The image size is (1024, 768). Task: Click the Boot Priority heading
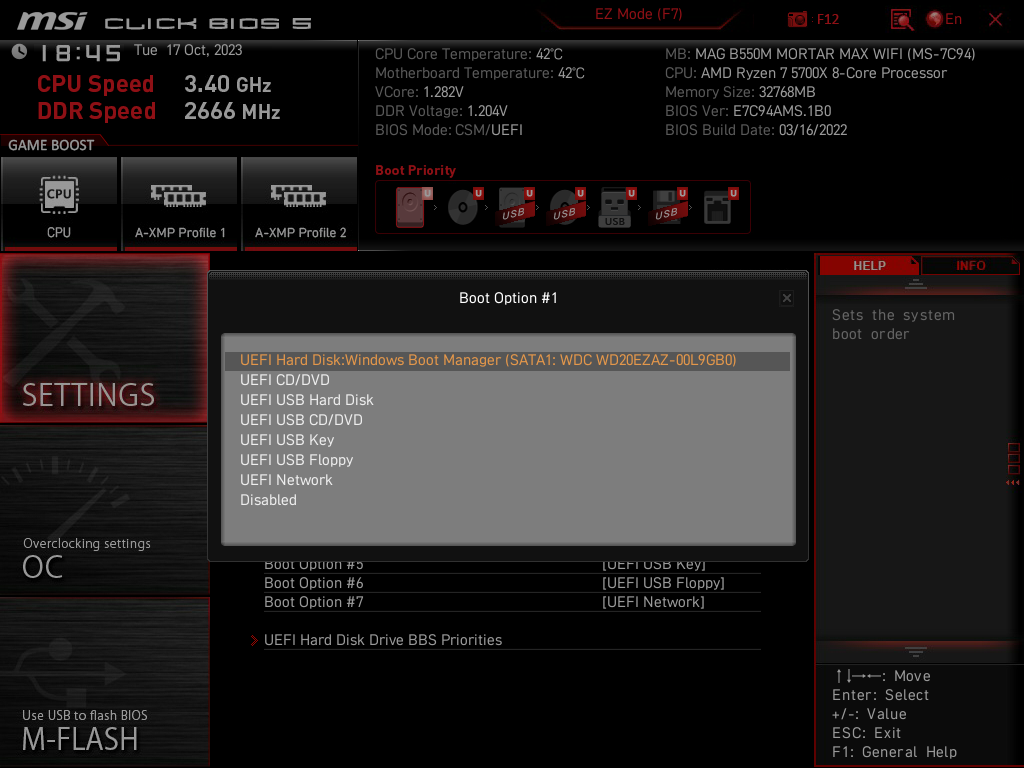click(x=415, y=170)
